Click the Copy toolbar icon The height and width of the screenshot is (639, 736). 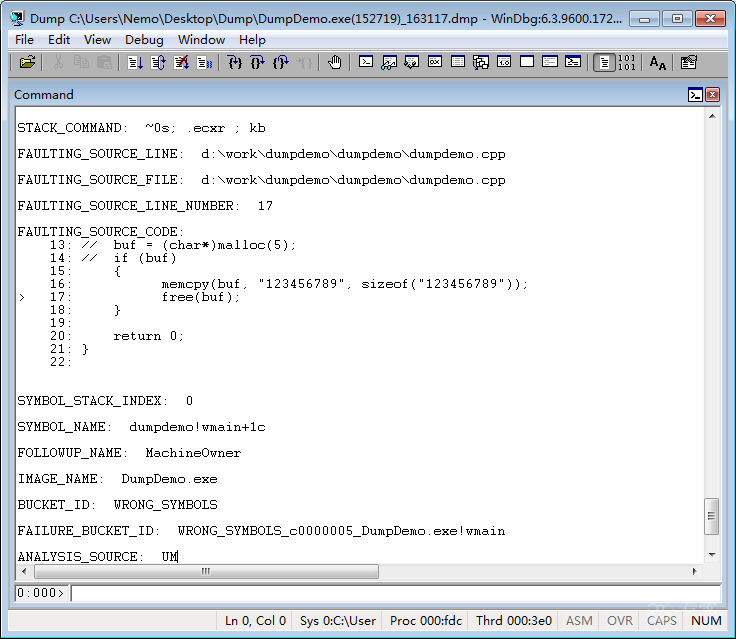pos(81,62)
